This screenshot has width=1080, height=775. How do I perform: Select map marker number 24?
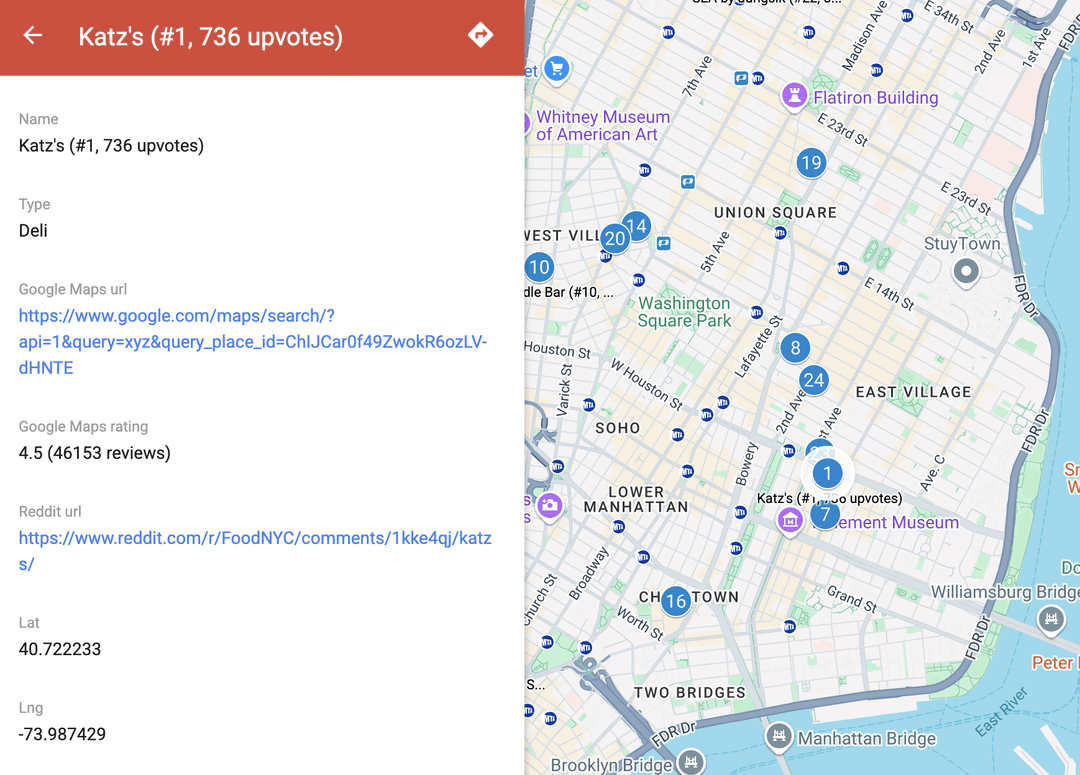pos(813,380)
